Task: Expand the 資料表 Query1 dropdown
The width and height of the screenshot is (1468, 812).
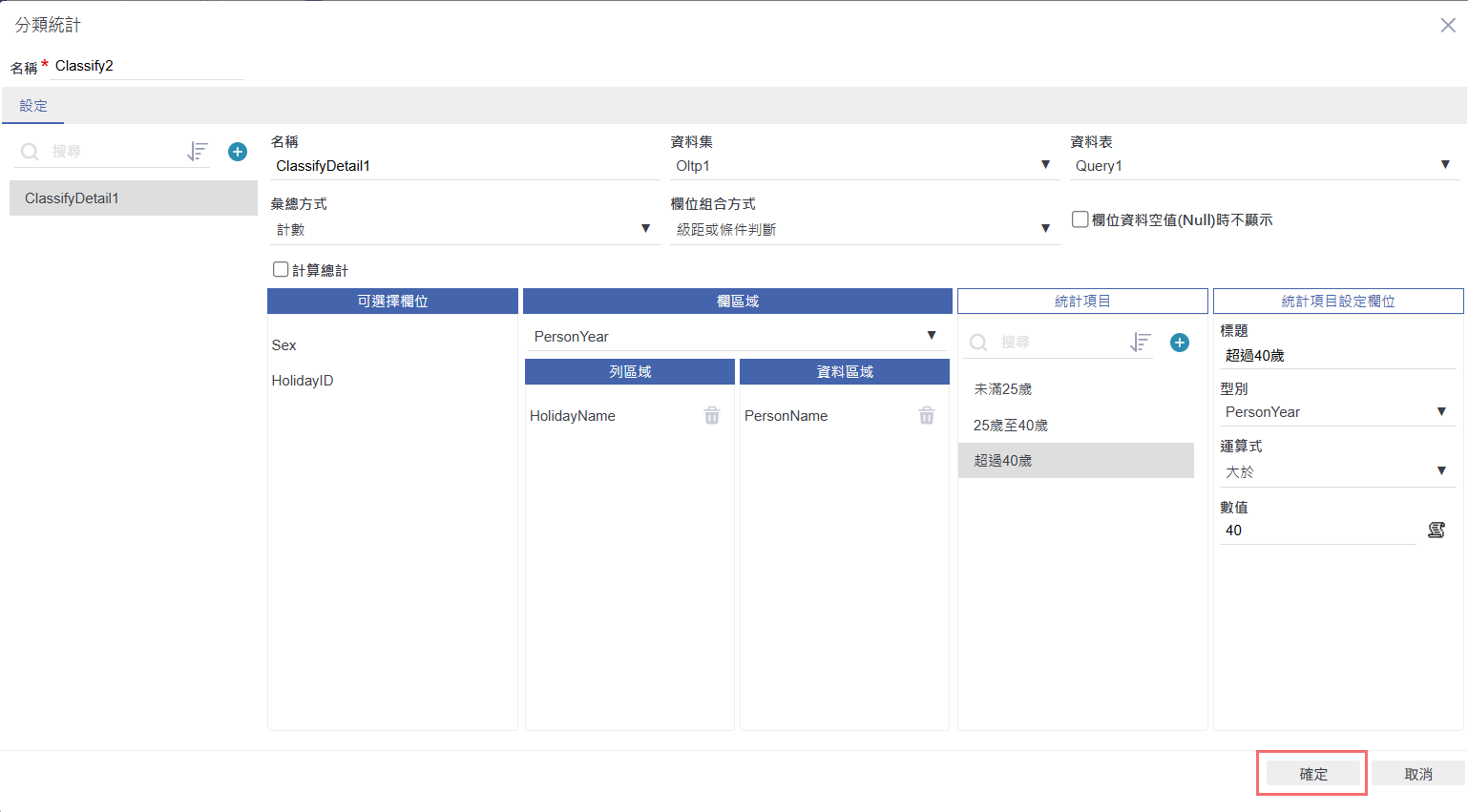Action: tap(1263, 166)
